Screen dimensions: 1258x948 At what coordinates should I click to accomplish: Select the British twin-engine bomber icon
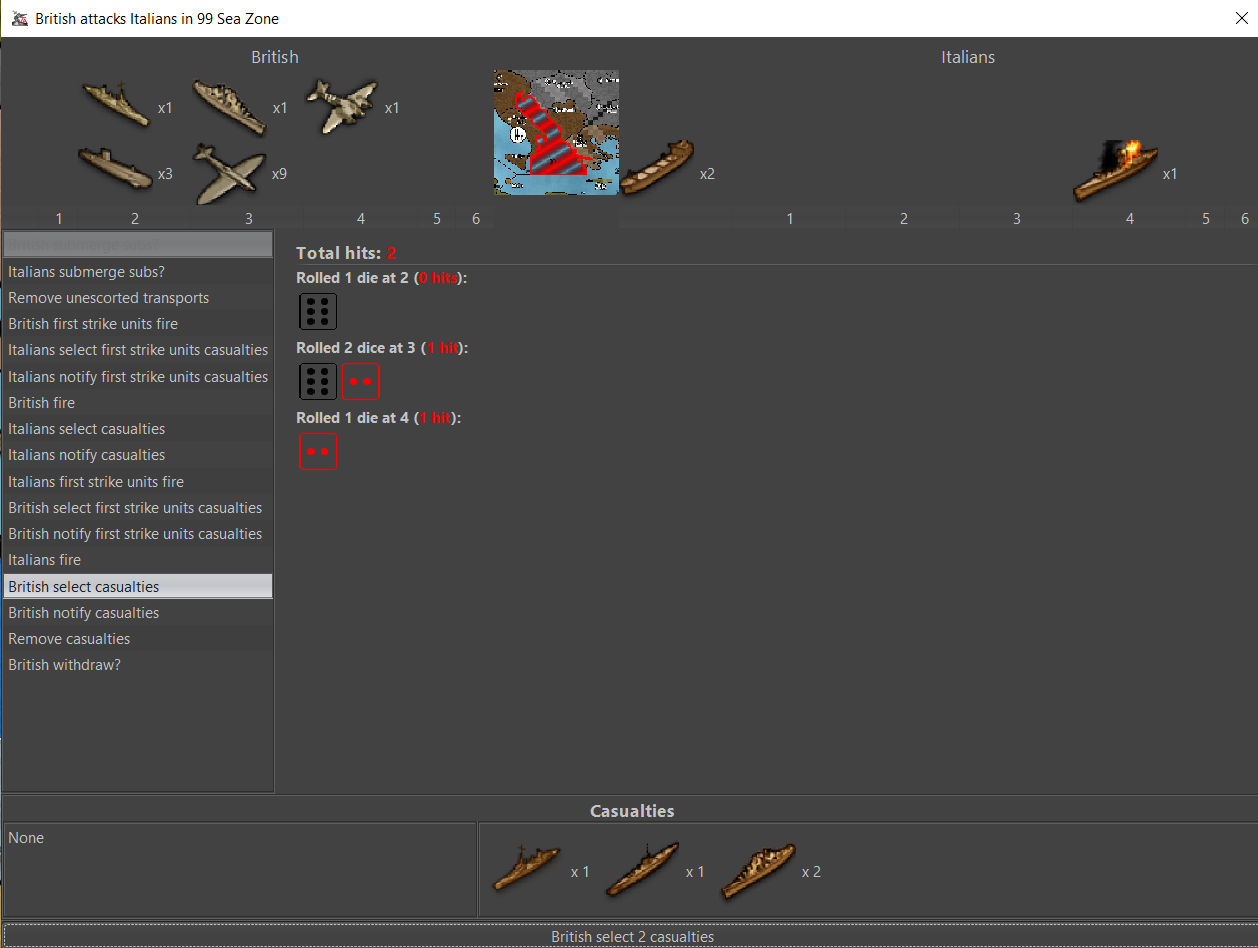342,105
